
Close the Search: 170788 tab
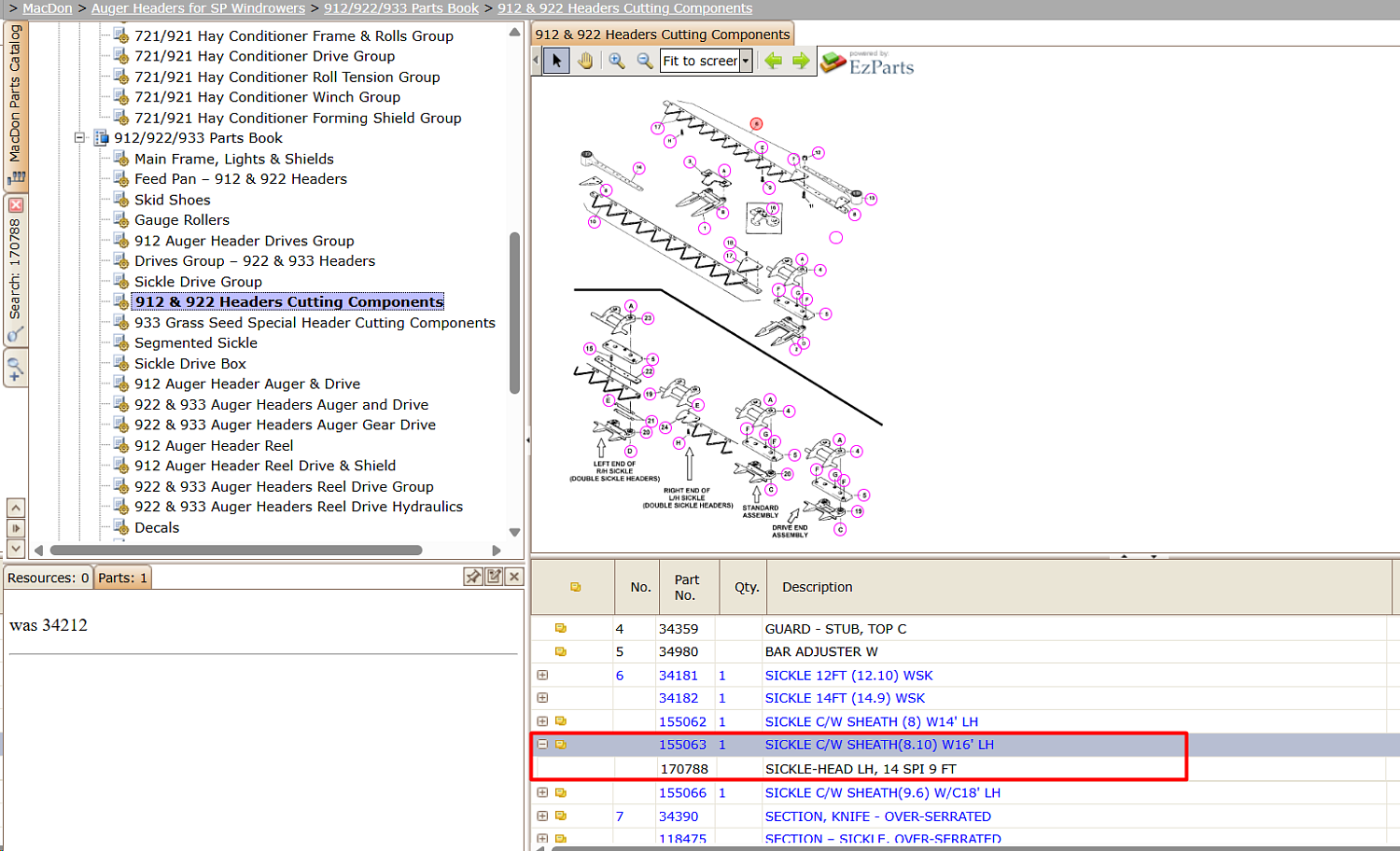[16, 204]
